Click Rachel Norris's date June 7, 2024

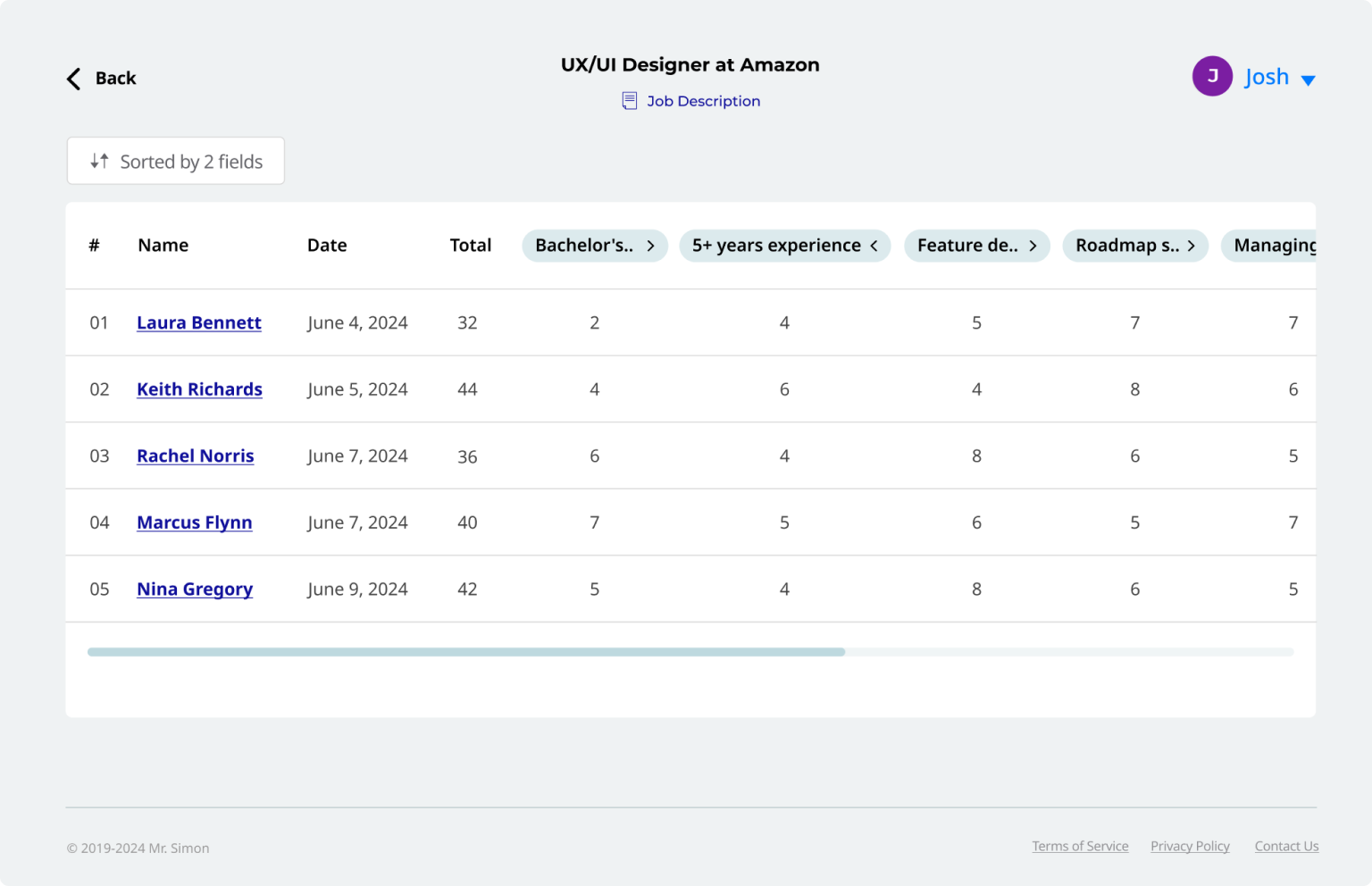(357, 456)
